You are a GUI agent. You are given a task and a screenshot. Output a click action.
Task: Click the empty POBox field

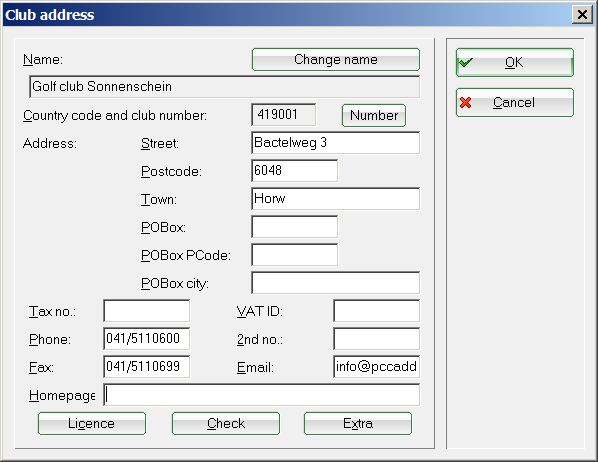pyautogui.click(x=294, y=227)
